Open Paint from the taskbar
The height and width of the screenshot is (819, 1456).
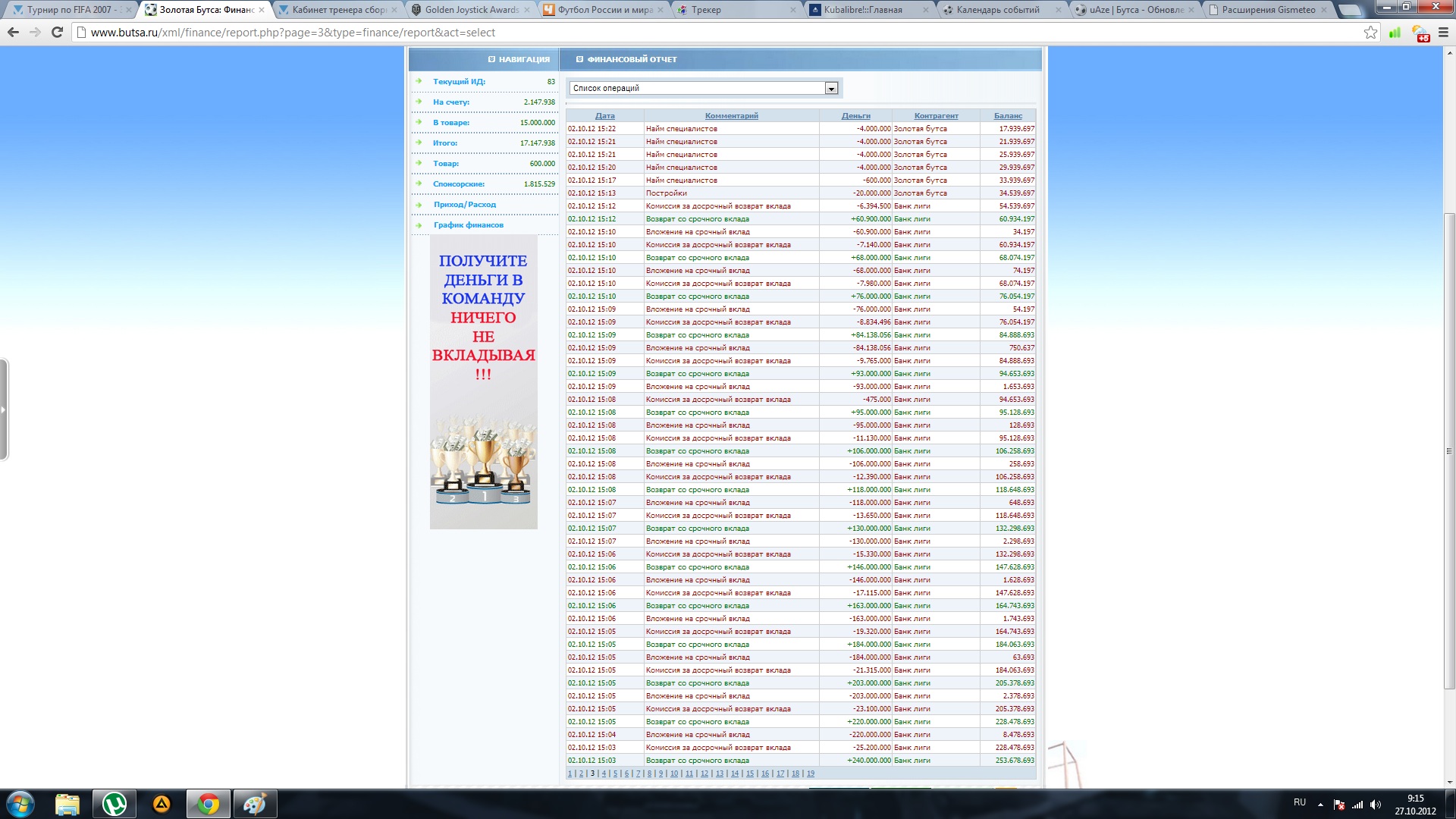255,804
